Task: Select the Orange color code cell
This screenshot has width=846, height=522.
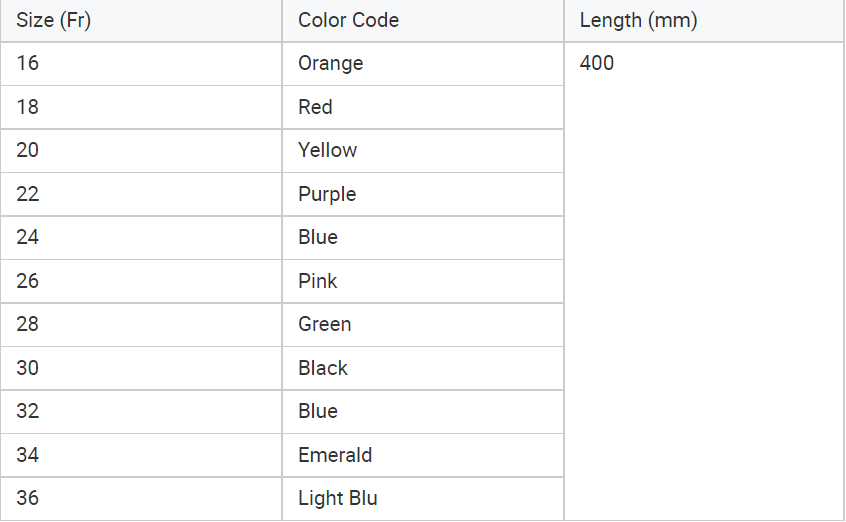Action: tap(423, 64)
